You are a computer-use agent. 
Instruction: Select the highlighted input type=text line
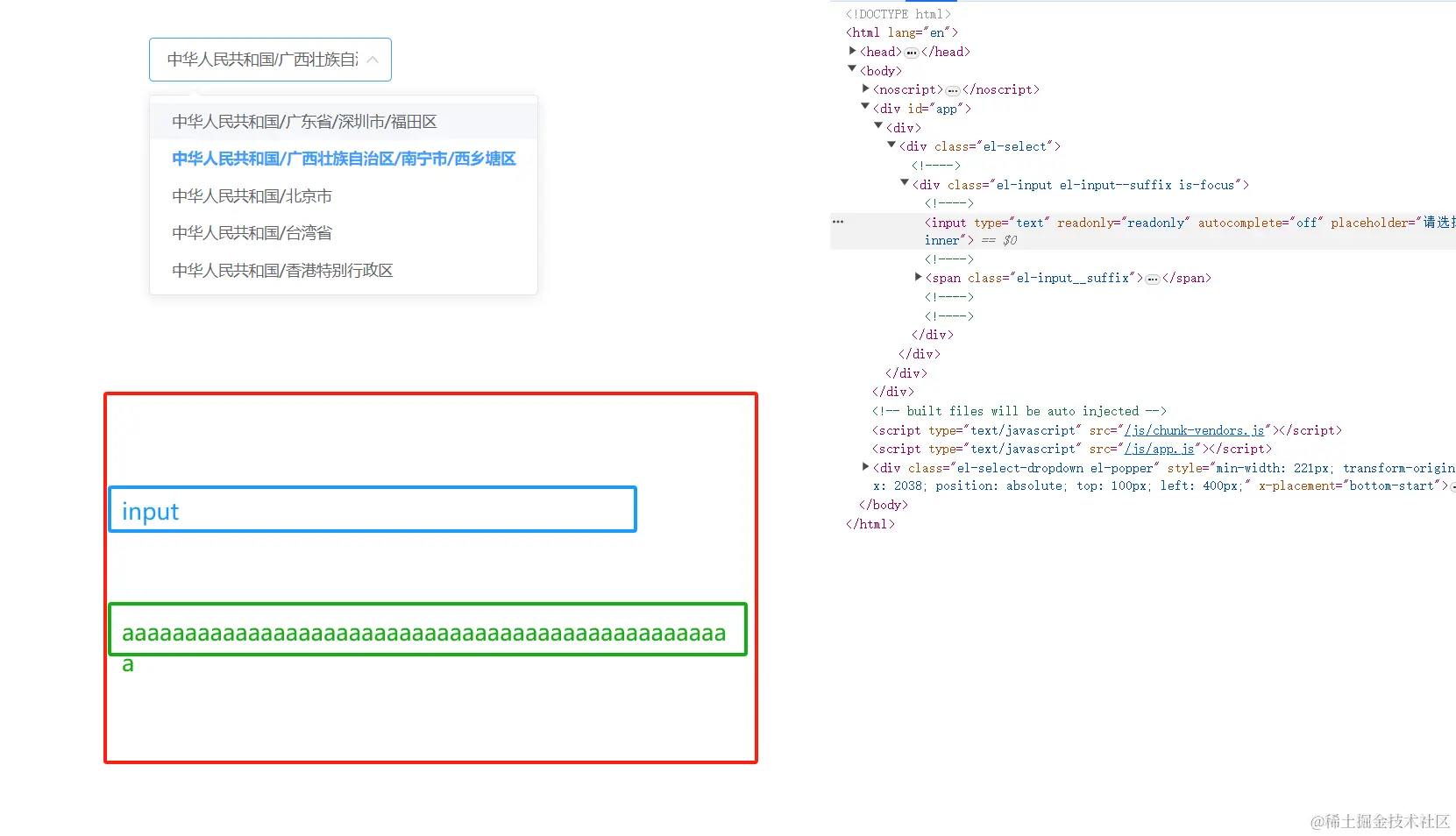pos(1143,231)
